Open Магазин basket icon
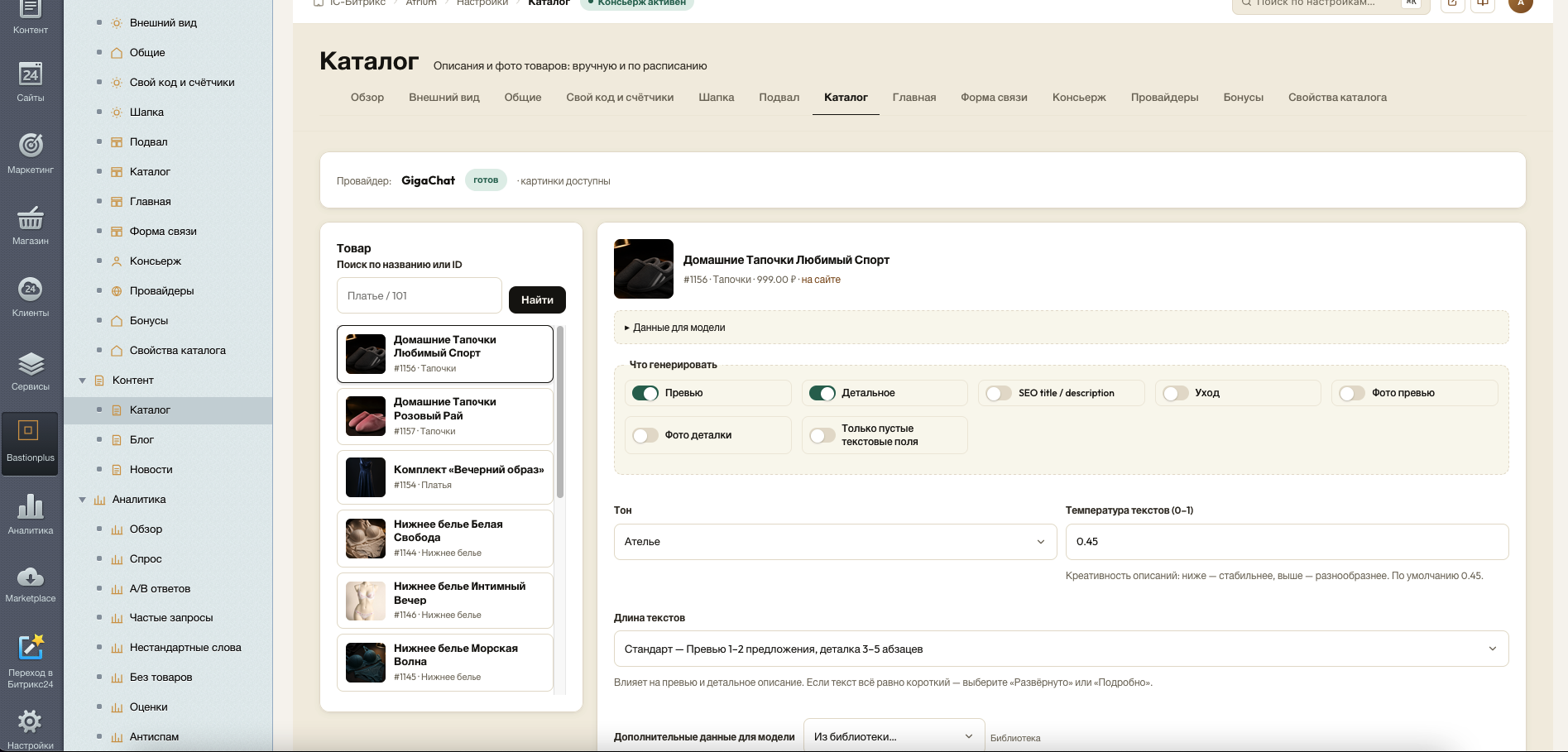This screenshot has height=752, width=1568. point(31,218)
